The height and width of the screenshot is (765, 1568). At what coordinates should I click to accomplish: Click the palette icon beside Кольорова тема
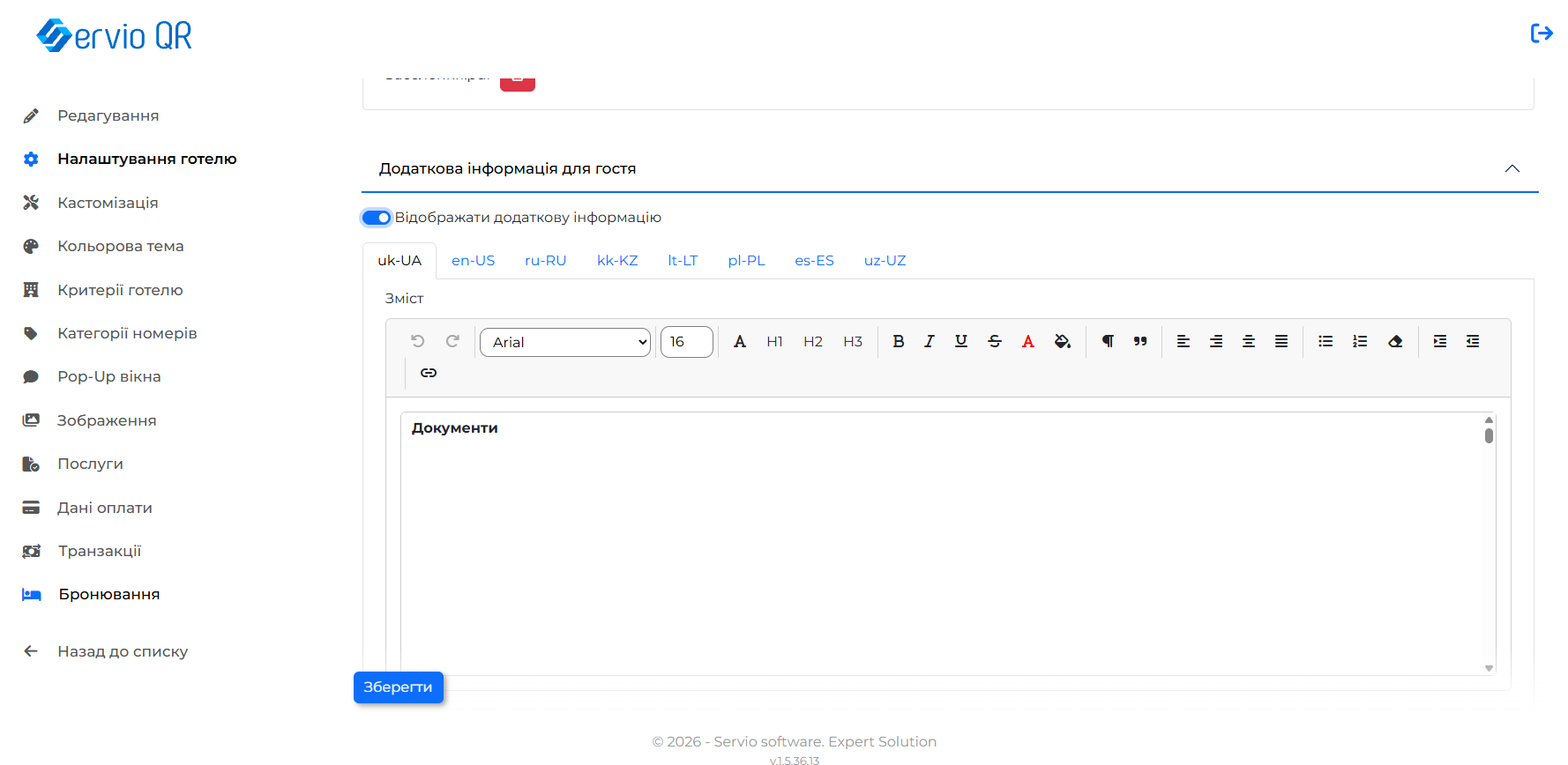coord(31,247)
